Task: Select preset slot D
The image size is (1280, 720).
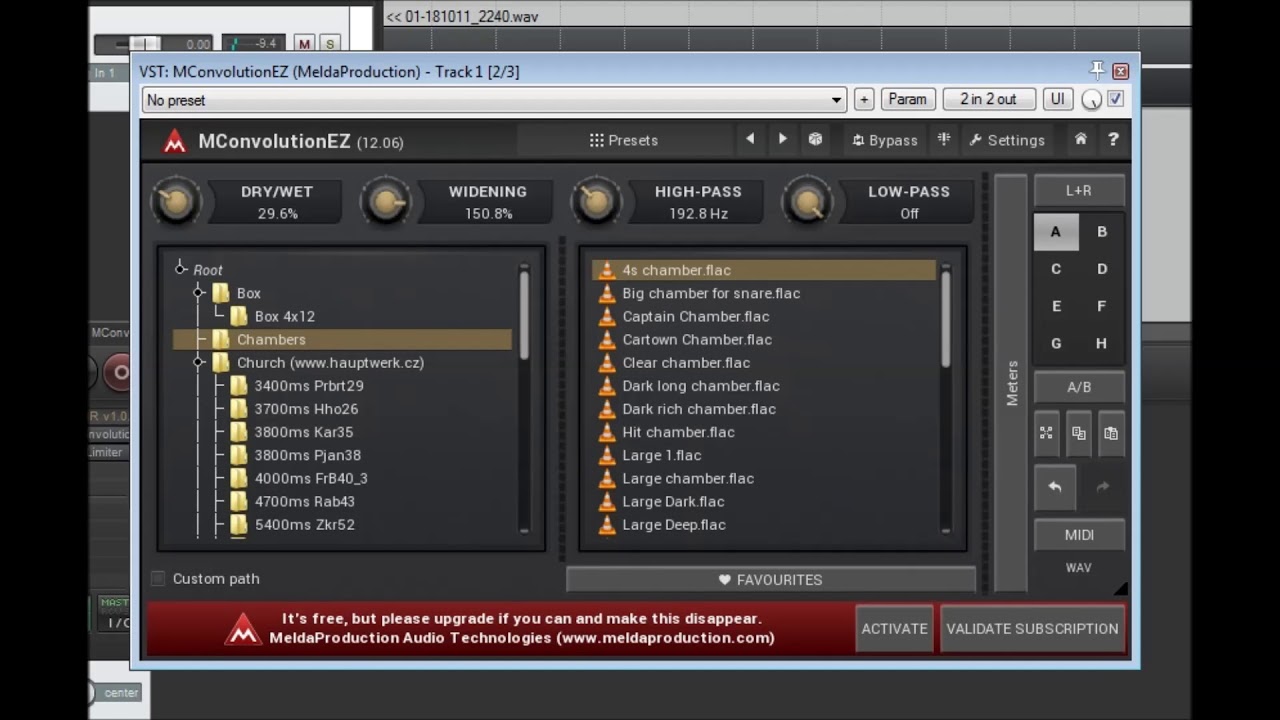Action: click(1102, 268)
